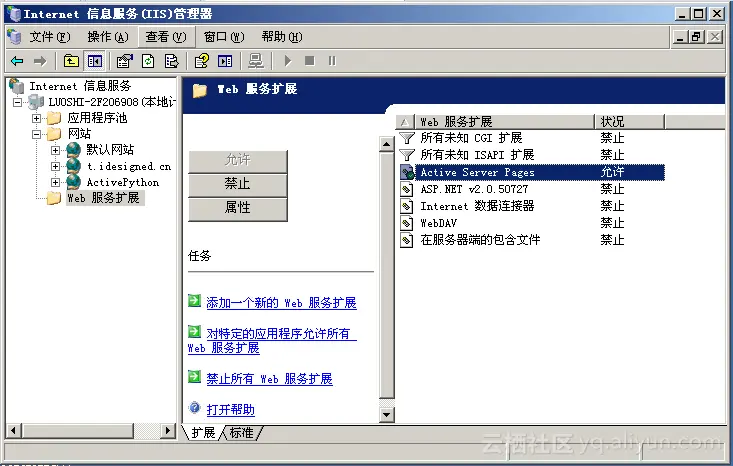The image size is (733, 466).
Task: Click the 所有未知 ISAPI 扩展 filter icon
Action: [407, 155]
